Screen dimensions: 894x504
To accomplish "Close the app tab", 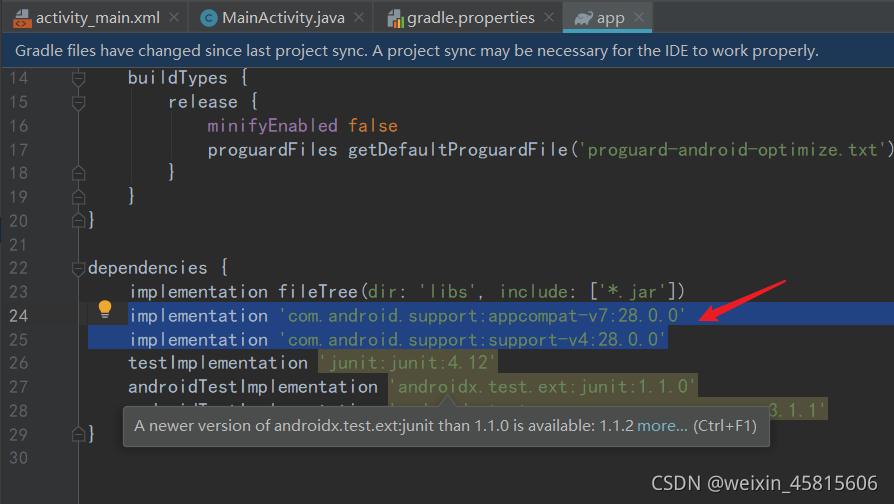I will point(639,18).
